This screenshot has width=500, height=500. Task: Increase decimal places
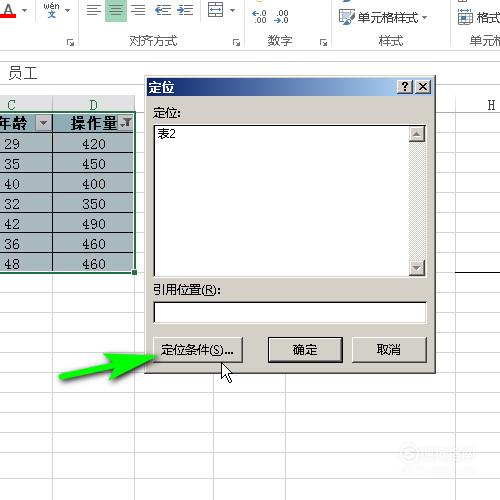(x=259, y=17)
